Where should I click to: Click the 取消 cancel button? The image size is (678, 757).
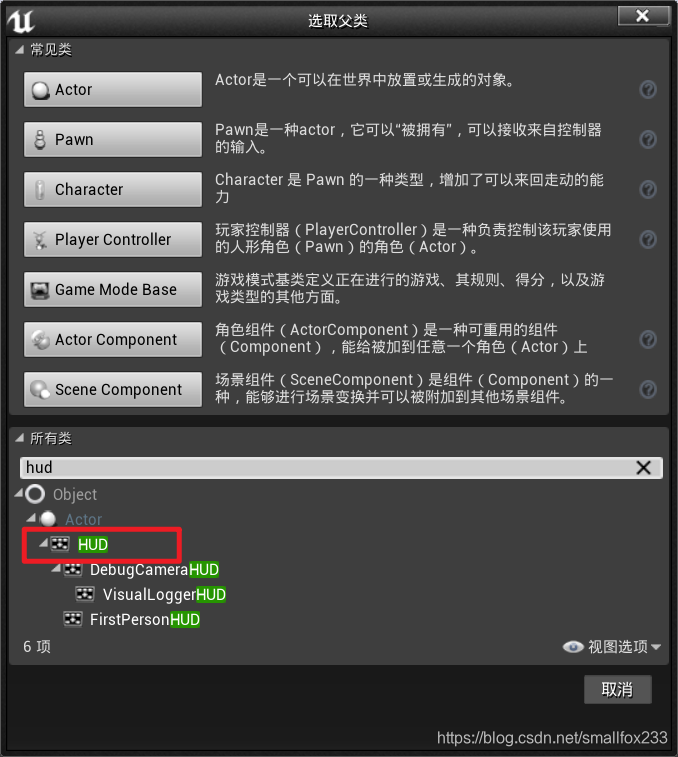coord(618,689)
